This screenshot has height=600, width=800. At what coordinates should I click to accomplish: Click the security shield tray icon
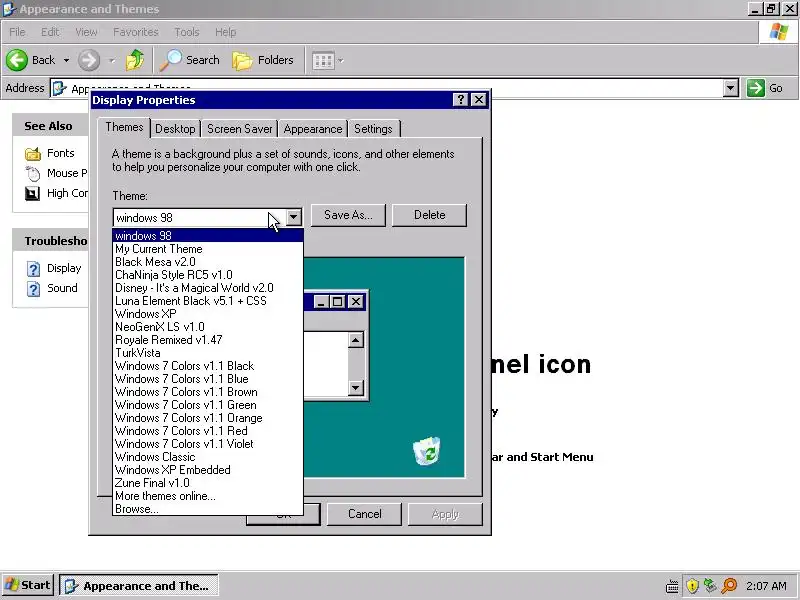692,586
